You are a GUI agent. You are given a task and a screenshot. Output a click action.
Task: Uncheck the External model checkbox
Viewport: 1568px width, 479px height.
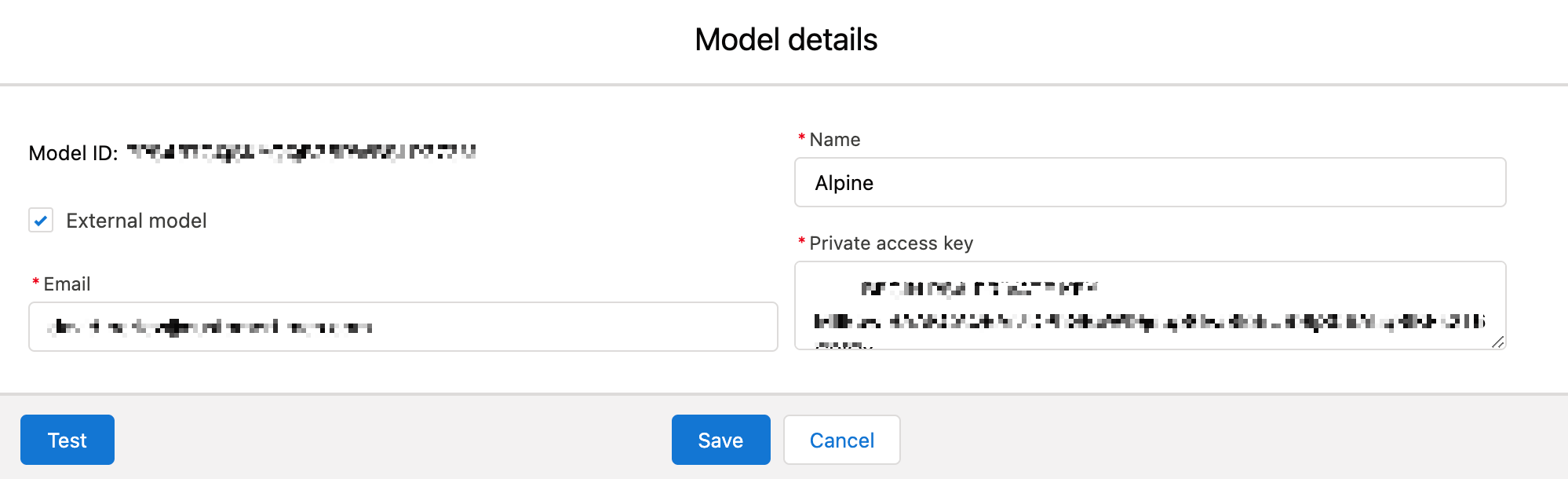[x=41, y=221]
